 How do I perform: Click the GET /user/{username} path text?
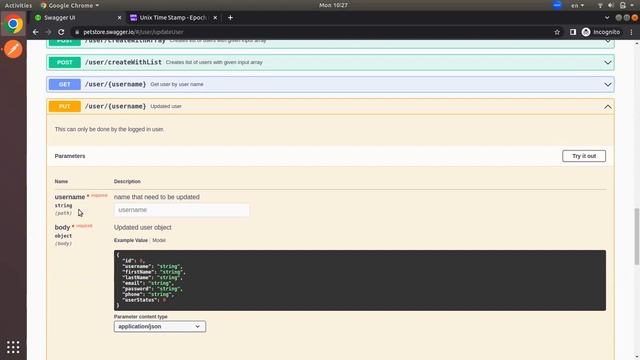click(115, 84)
